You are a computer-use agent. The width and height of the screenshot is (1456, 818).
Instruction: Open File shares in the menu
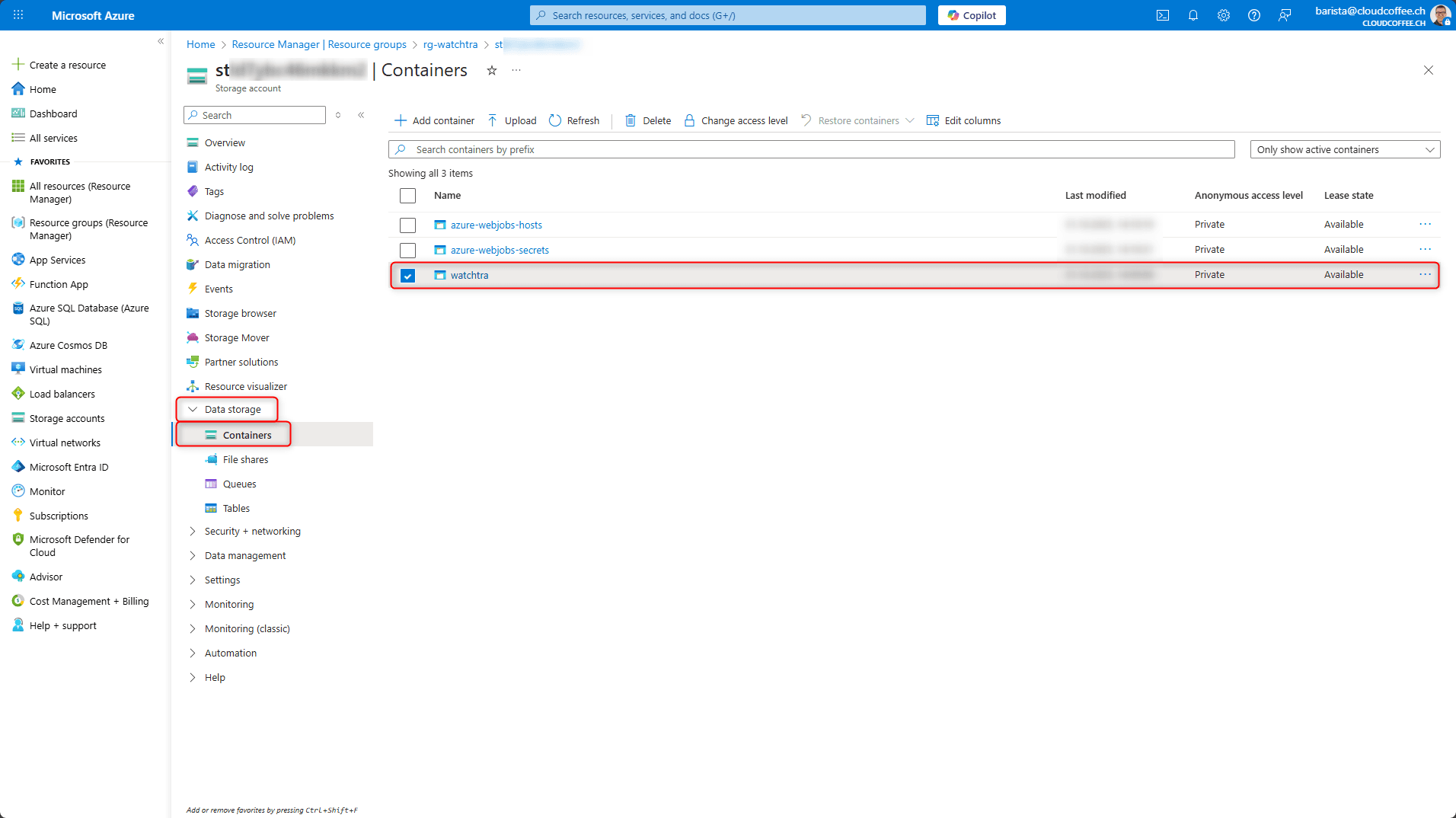pos(245,460)
